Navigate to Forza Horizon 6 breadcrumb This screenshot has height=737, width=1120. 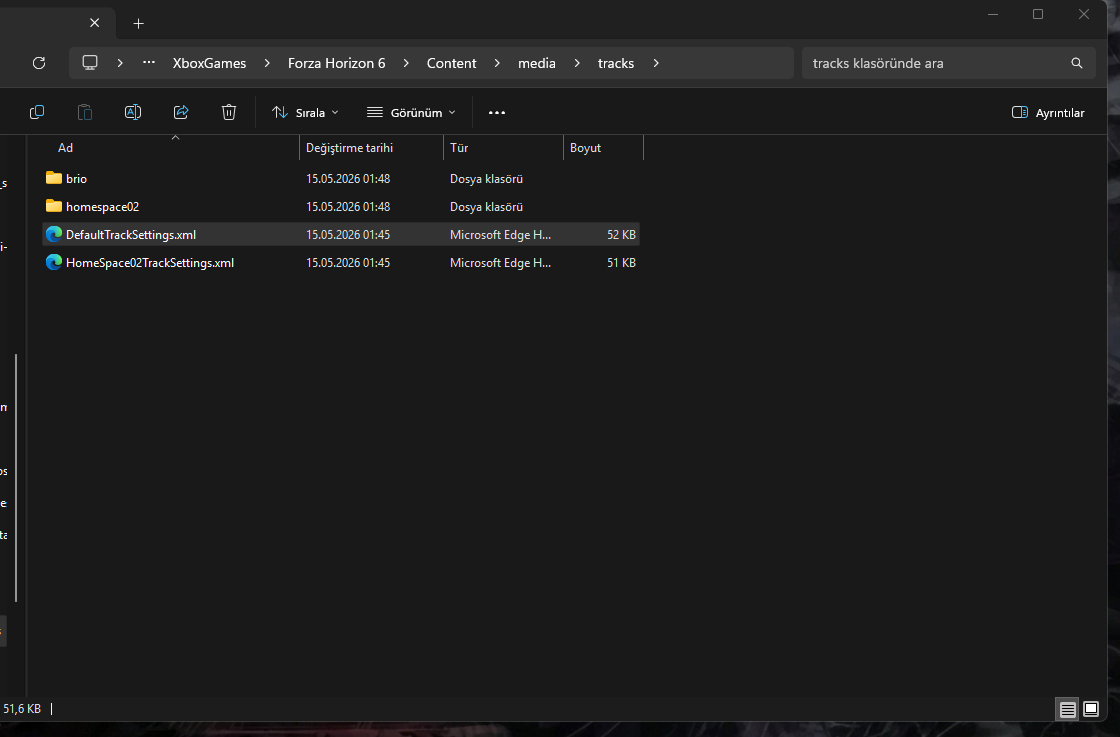[x=336, y=63]
